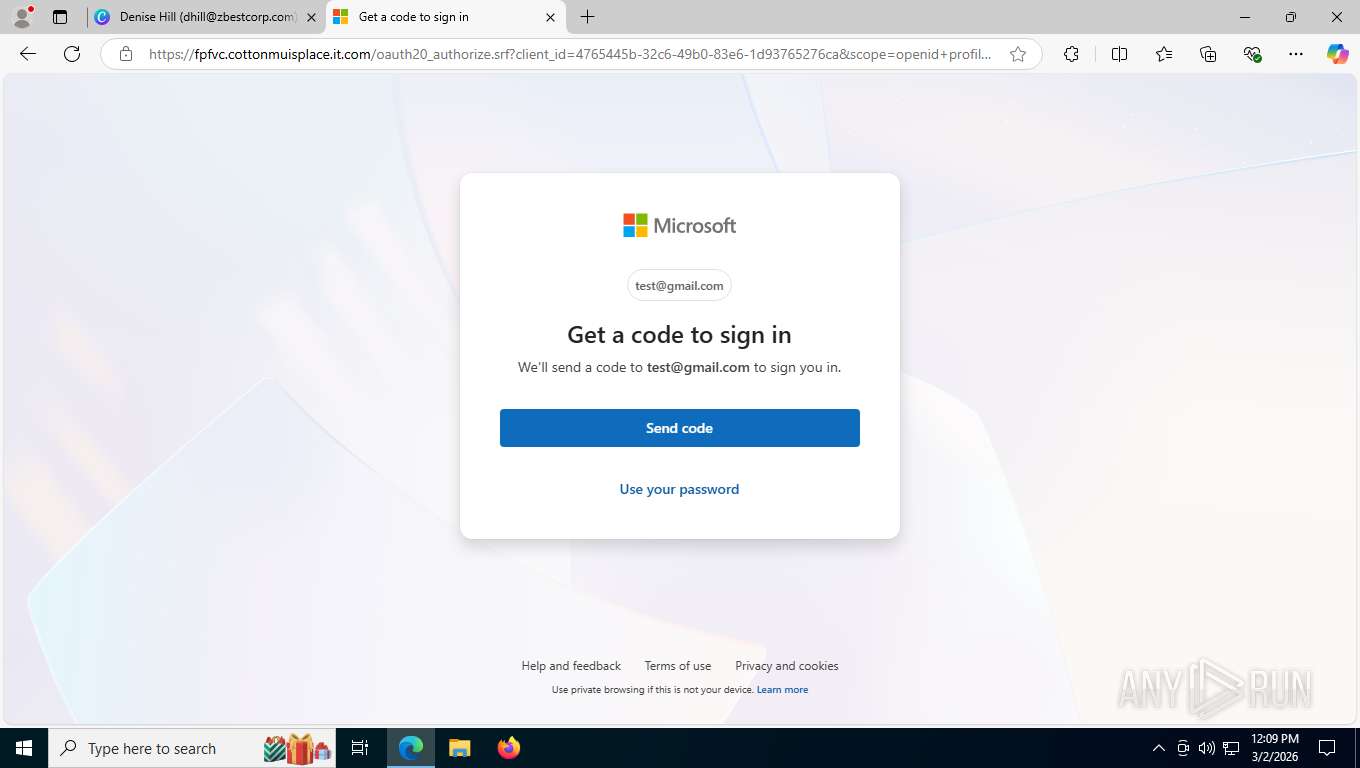Open Help and feedback link
The width and height of the screenshot is (1360, 768).
coord(571,666)
